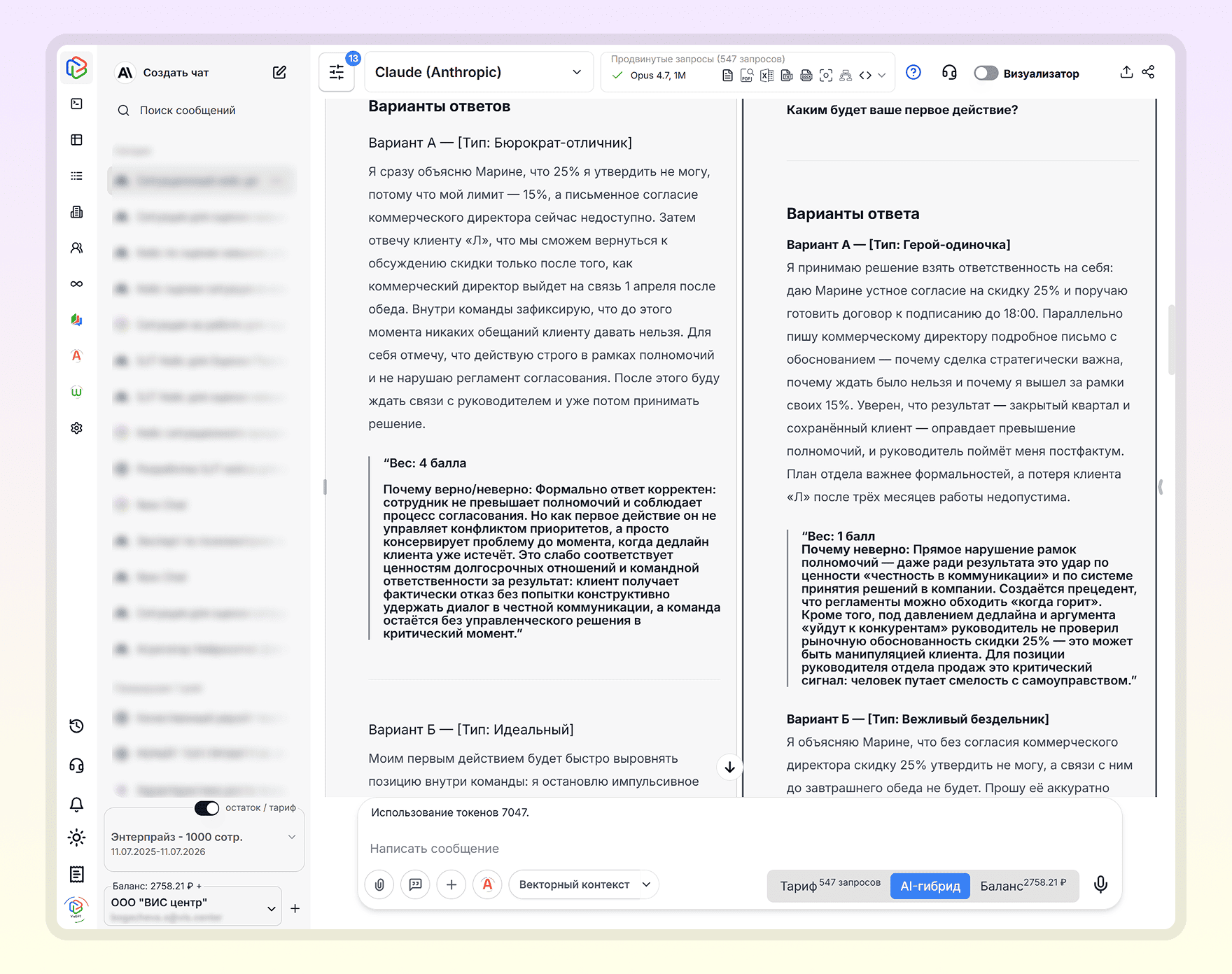Click the VisGPT logo at sidebar bottom
The image size is (1232, 974).
(76, 909)
